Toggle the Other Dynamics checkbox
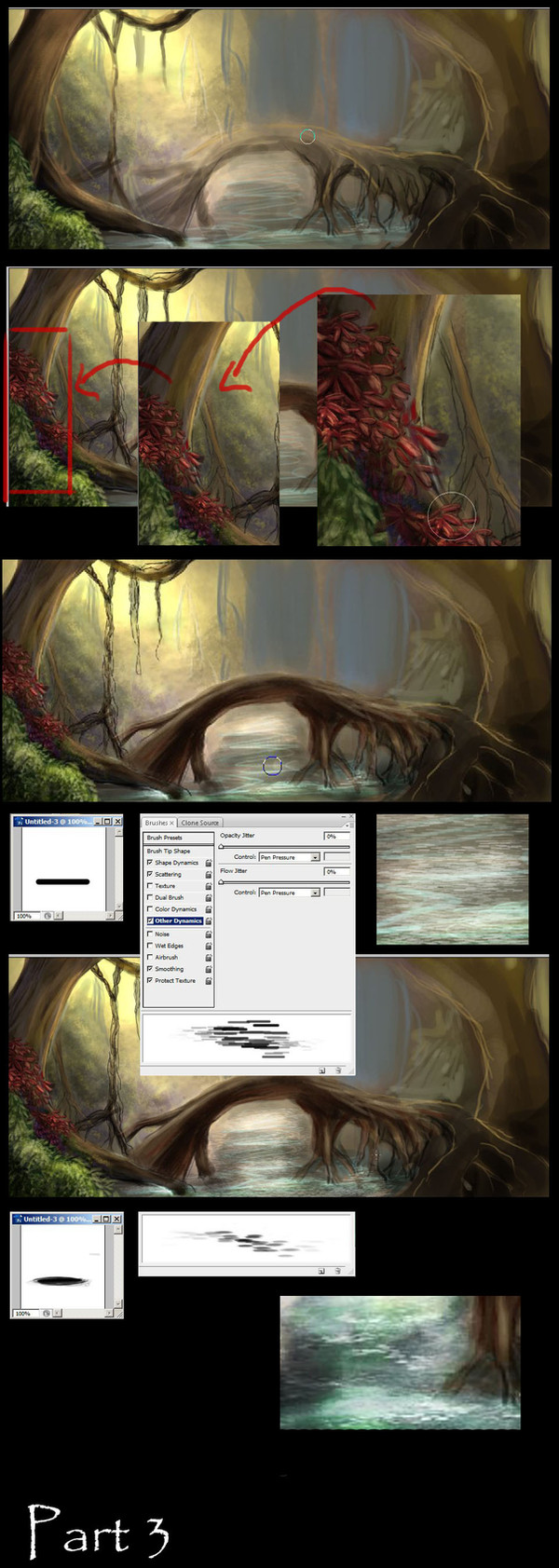The image size is (559, 1568). 150,920
